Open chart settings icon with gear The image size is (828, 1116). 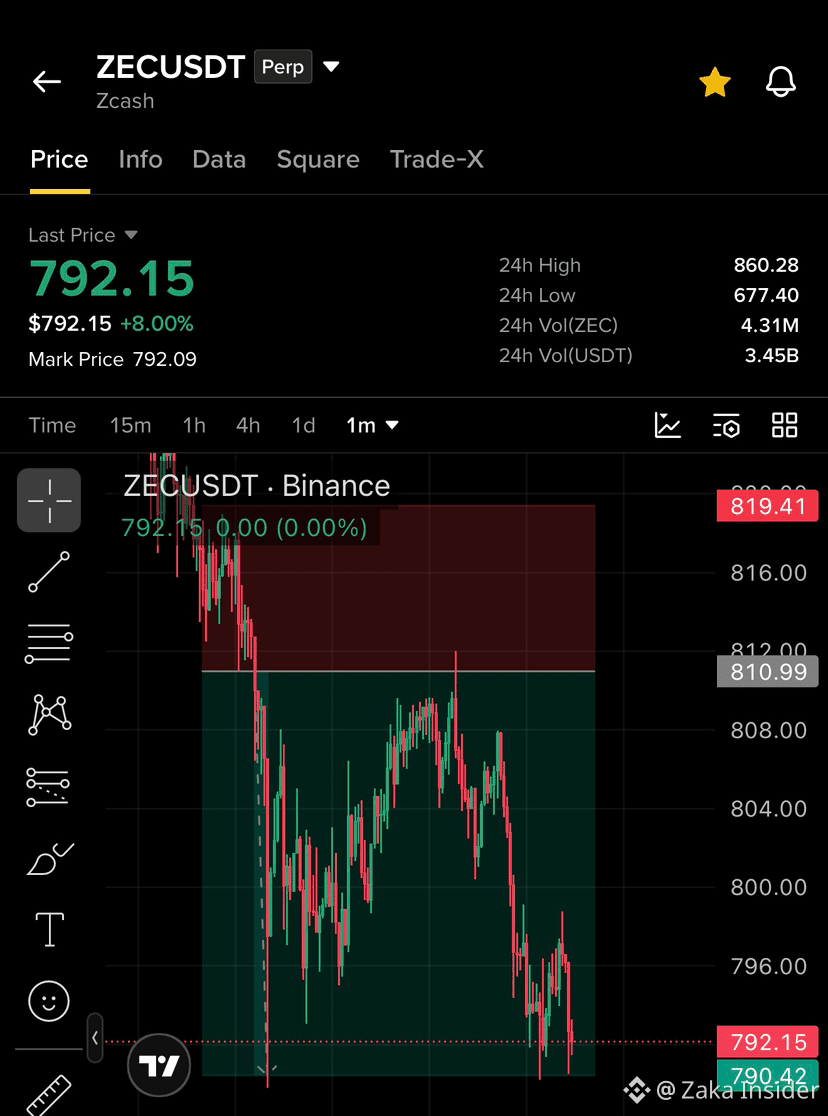[x=726, y=425]
